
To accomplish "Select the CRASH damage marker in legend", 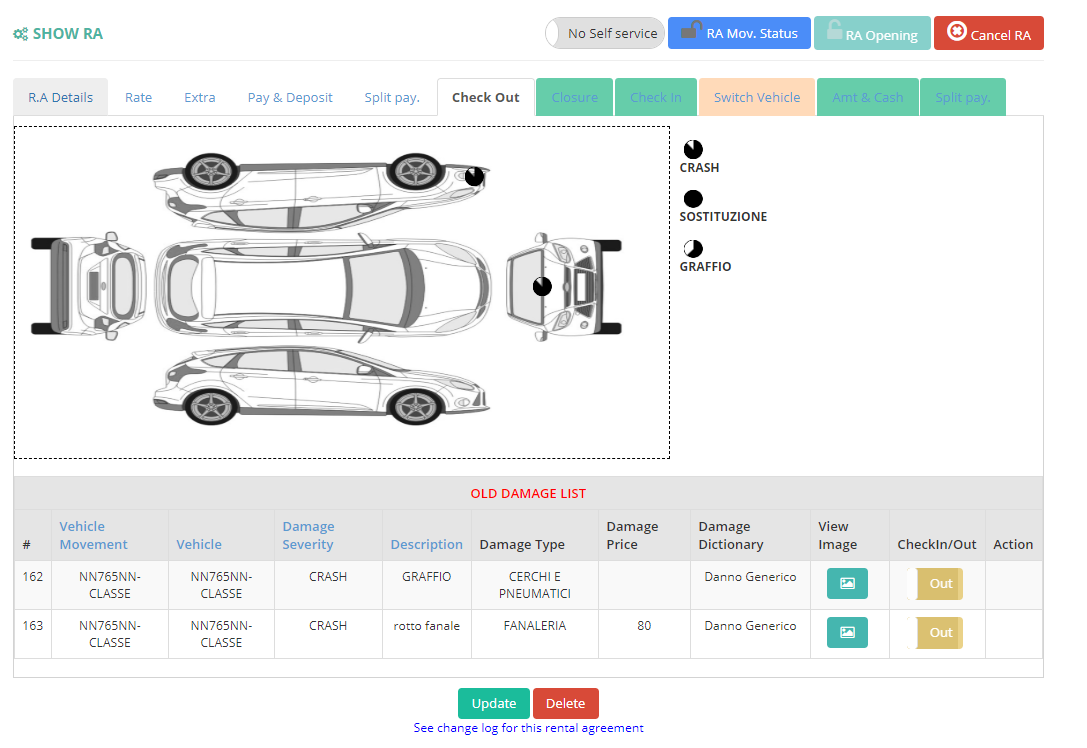I will click(x=693, y=149).
